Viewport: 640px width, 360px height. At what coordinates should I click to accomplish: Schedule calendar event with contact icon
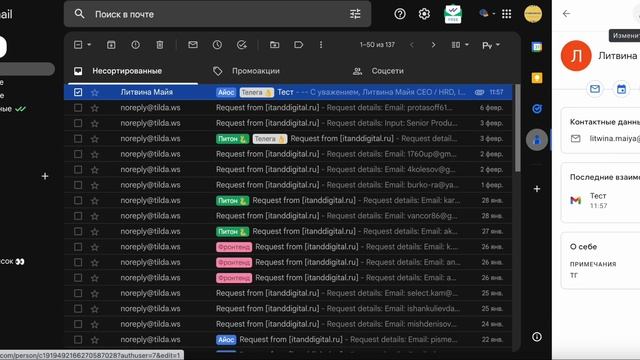621,89
